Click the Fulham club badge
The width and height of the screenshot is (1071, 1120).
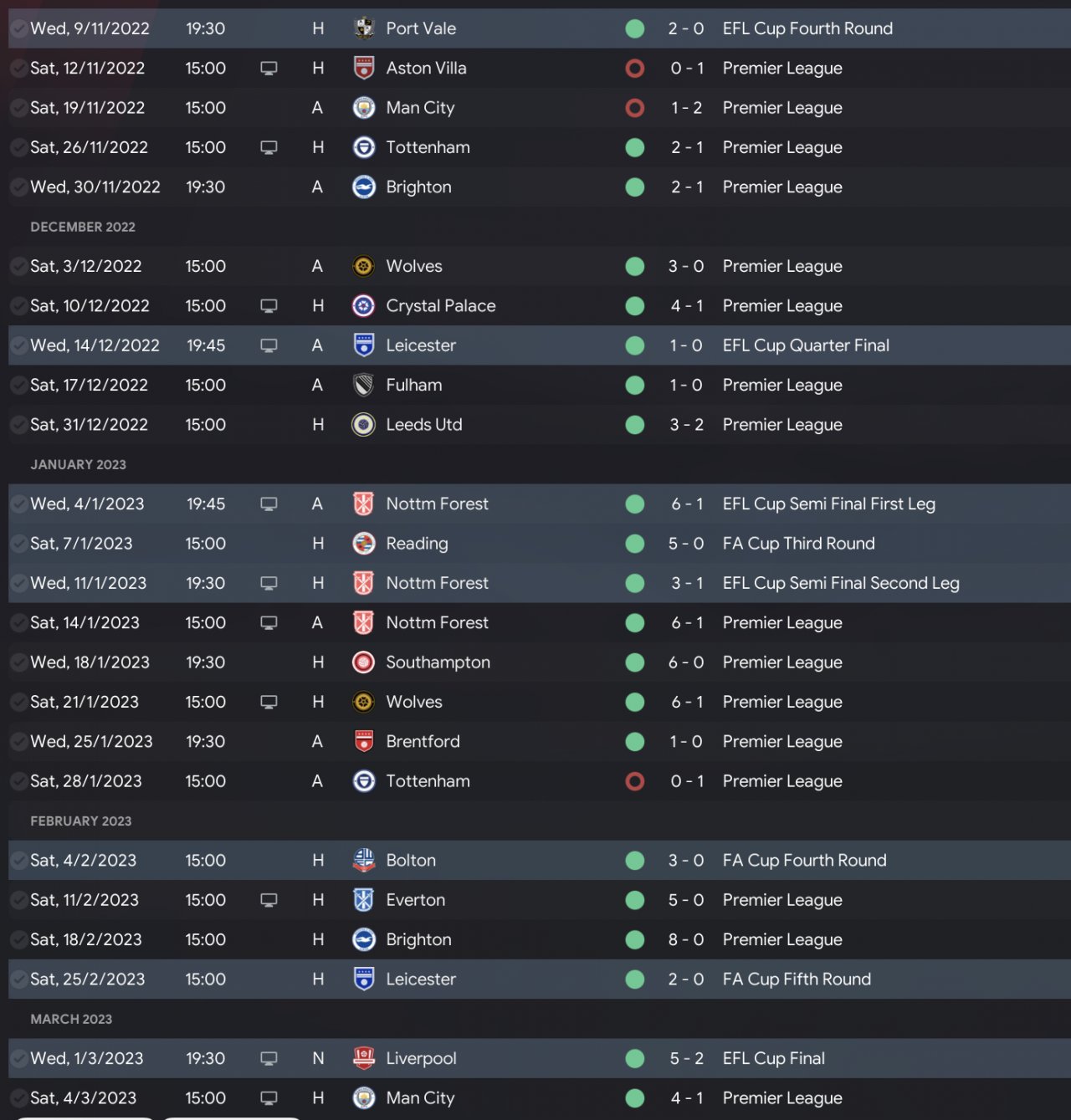(364, 386)
